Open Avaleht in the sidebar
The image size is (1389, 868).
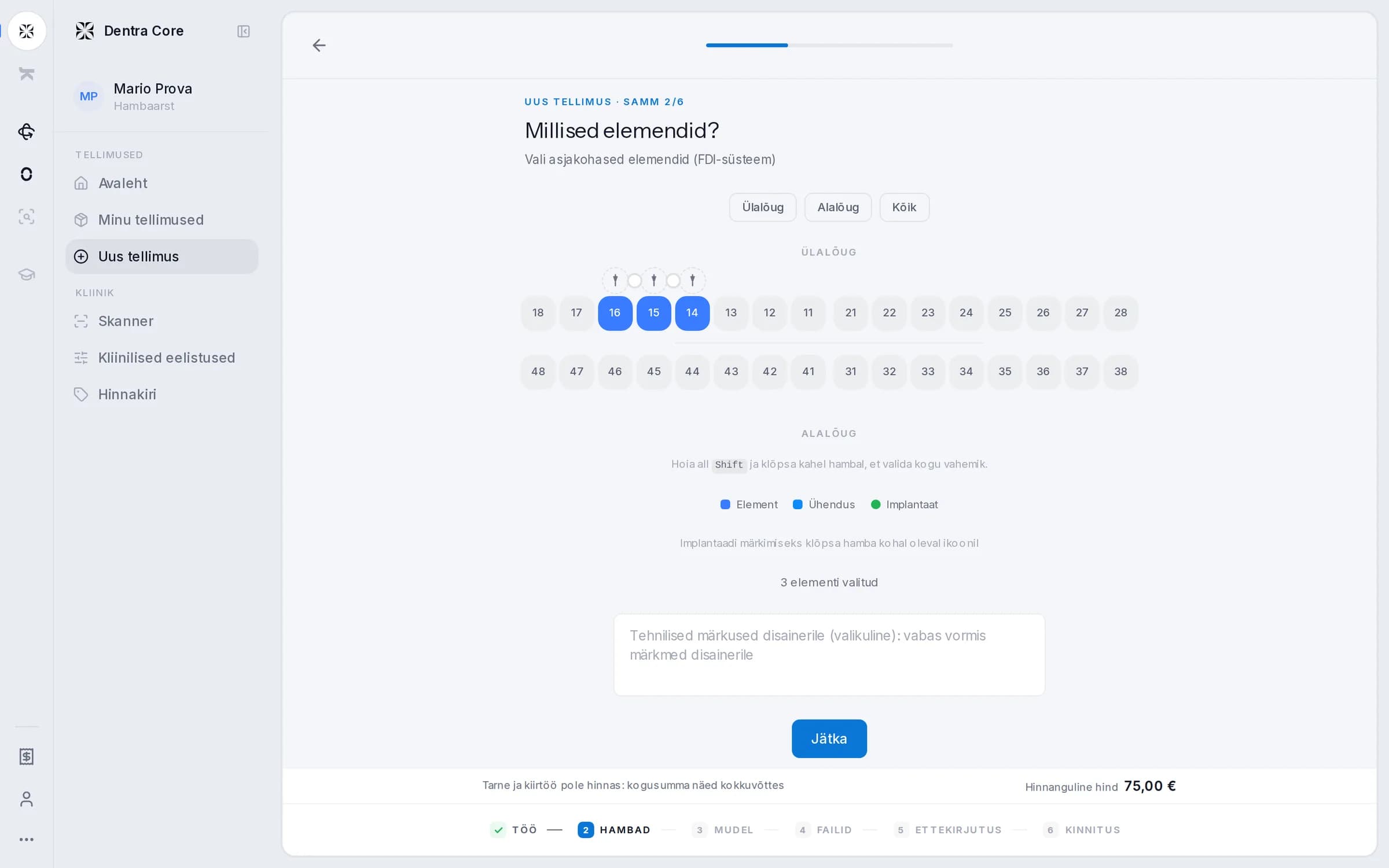pyautogui.click(x=162, y=183)
